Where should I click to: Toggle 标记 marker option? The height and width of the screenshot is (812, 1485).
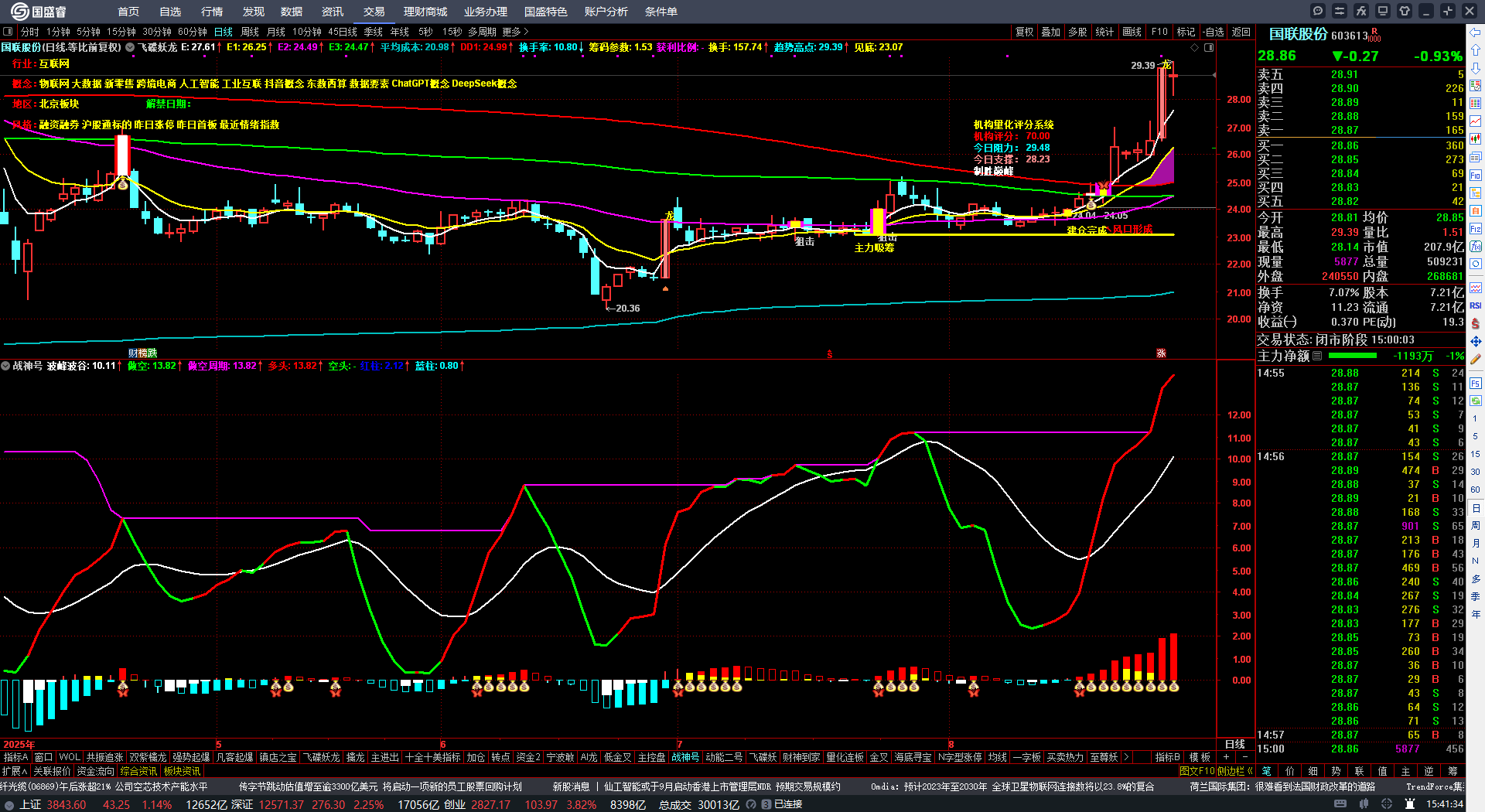click(1186, 32)
